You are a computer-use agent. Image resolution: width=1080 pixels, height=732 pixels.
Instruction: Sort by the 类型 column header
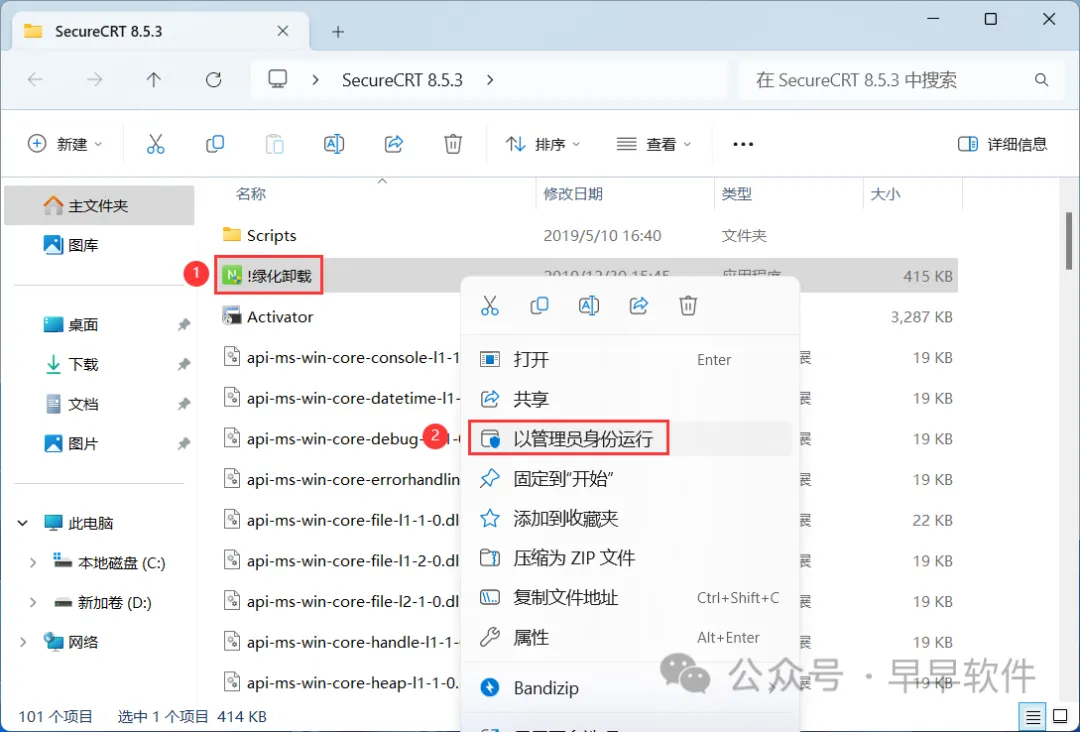pyautogui.click(x=736, y=194)
